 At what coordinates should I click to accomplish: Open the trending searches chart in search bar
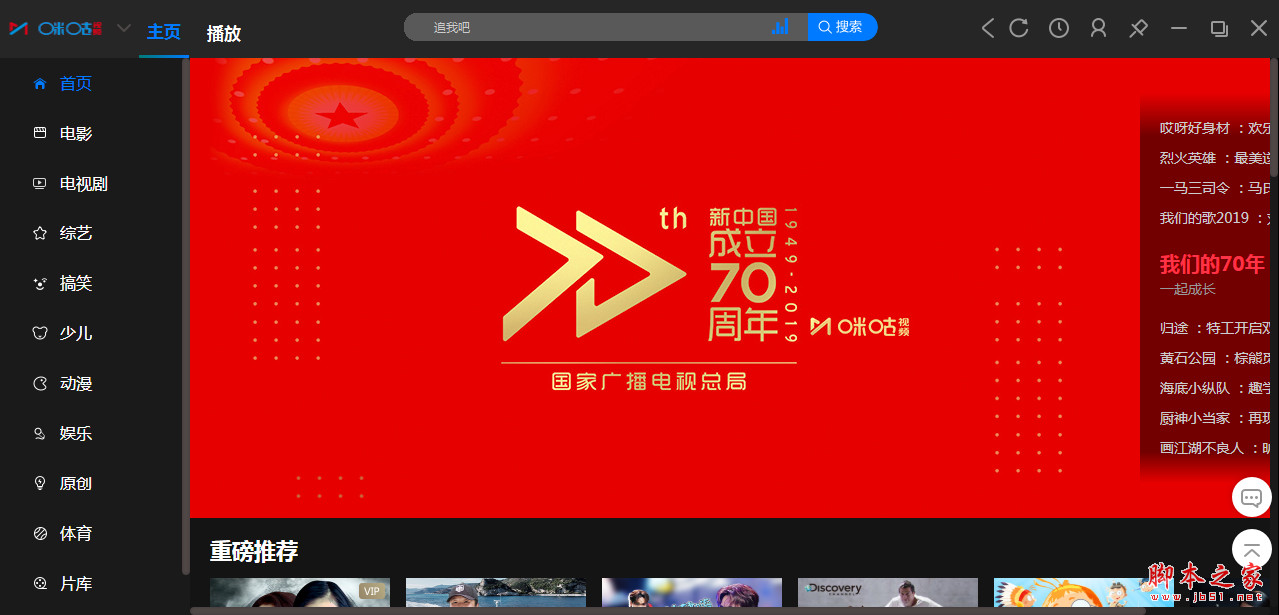[x=781, y=27]
